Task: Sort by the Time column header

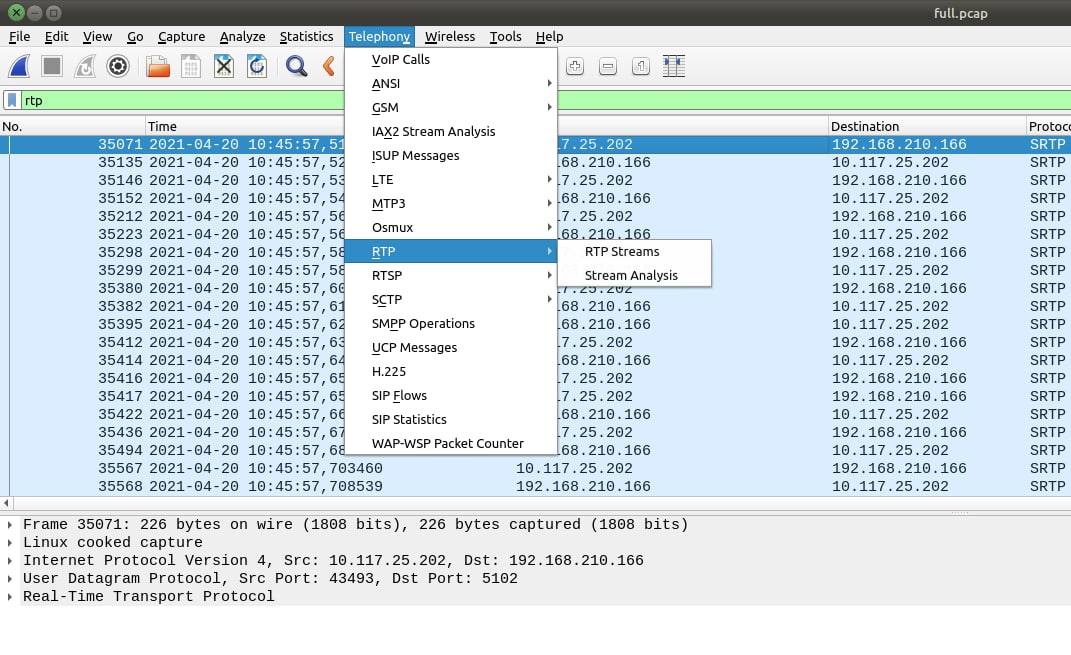Action: (245, 126)
